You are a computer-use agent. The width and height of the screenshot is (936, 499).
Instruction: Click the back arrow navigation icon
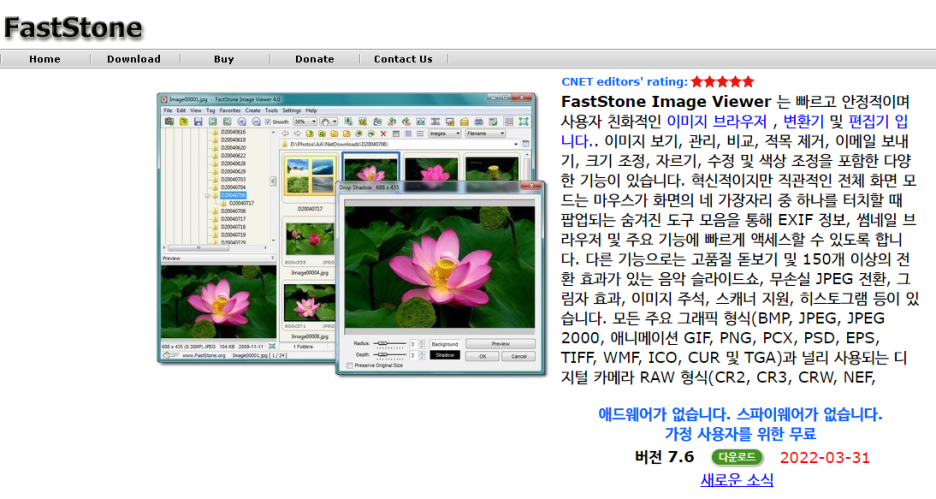pos(285,134)
